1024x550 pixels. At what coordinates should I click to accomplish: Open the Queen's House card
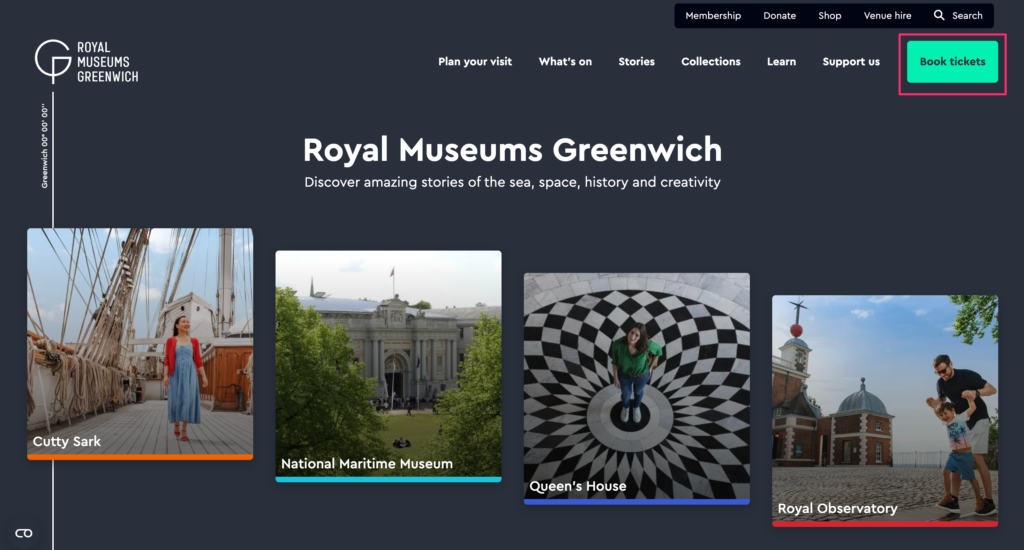pyautogui.click(x=637, y=389)
